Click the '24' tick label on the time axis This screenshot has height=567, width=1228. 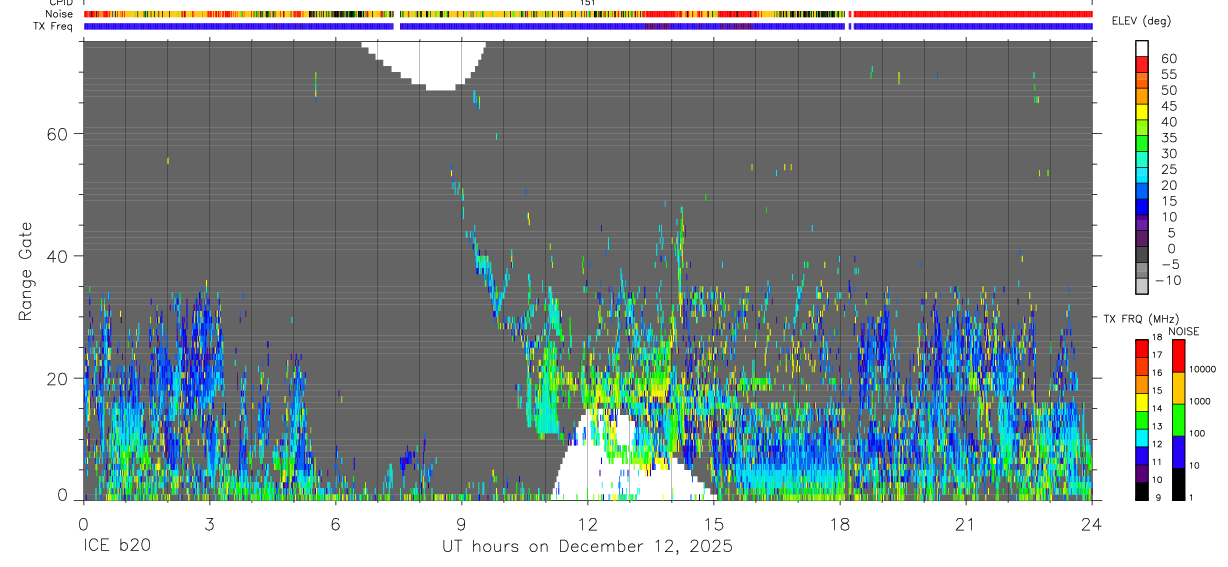1092,524
